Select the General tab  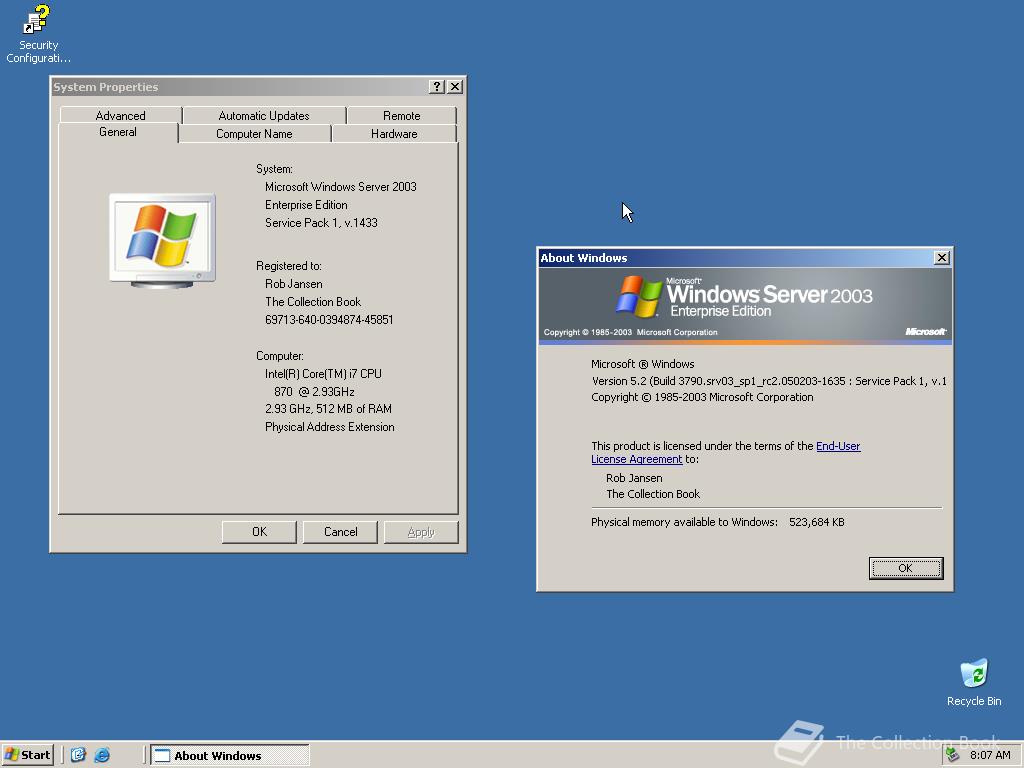coord(118,132)
